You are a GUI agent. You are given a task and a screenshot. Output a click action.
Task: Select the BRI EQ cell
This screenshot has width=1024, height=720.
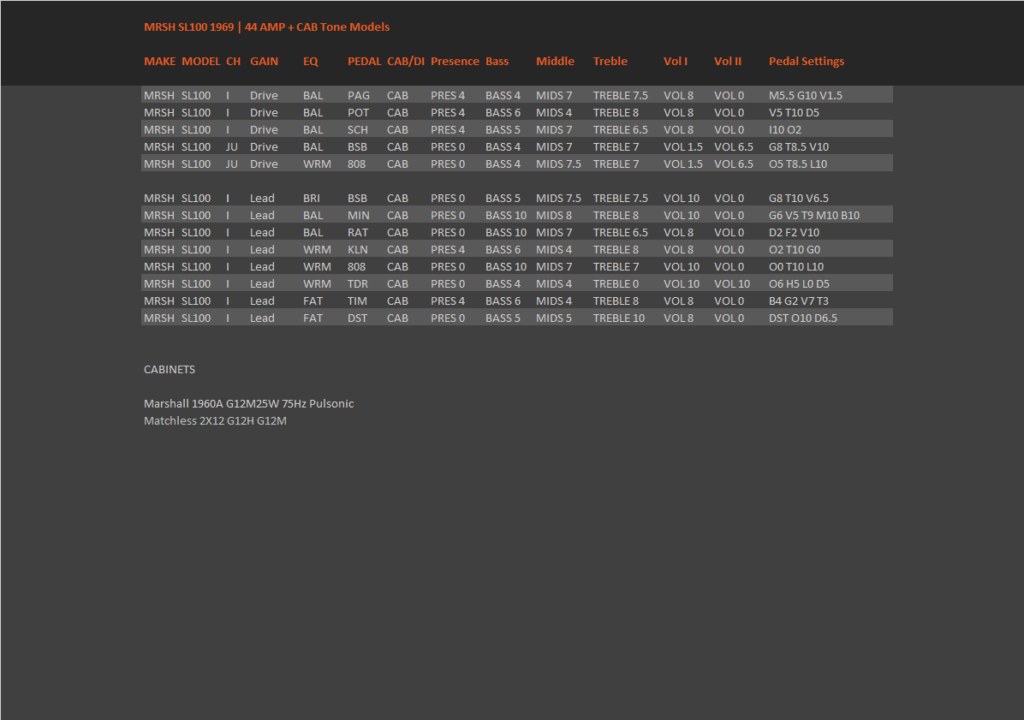312,198
